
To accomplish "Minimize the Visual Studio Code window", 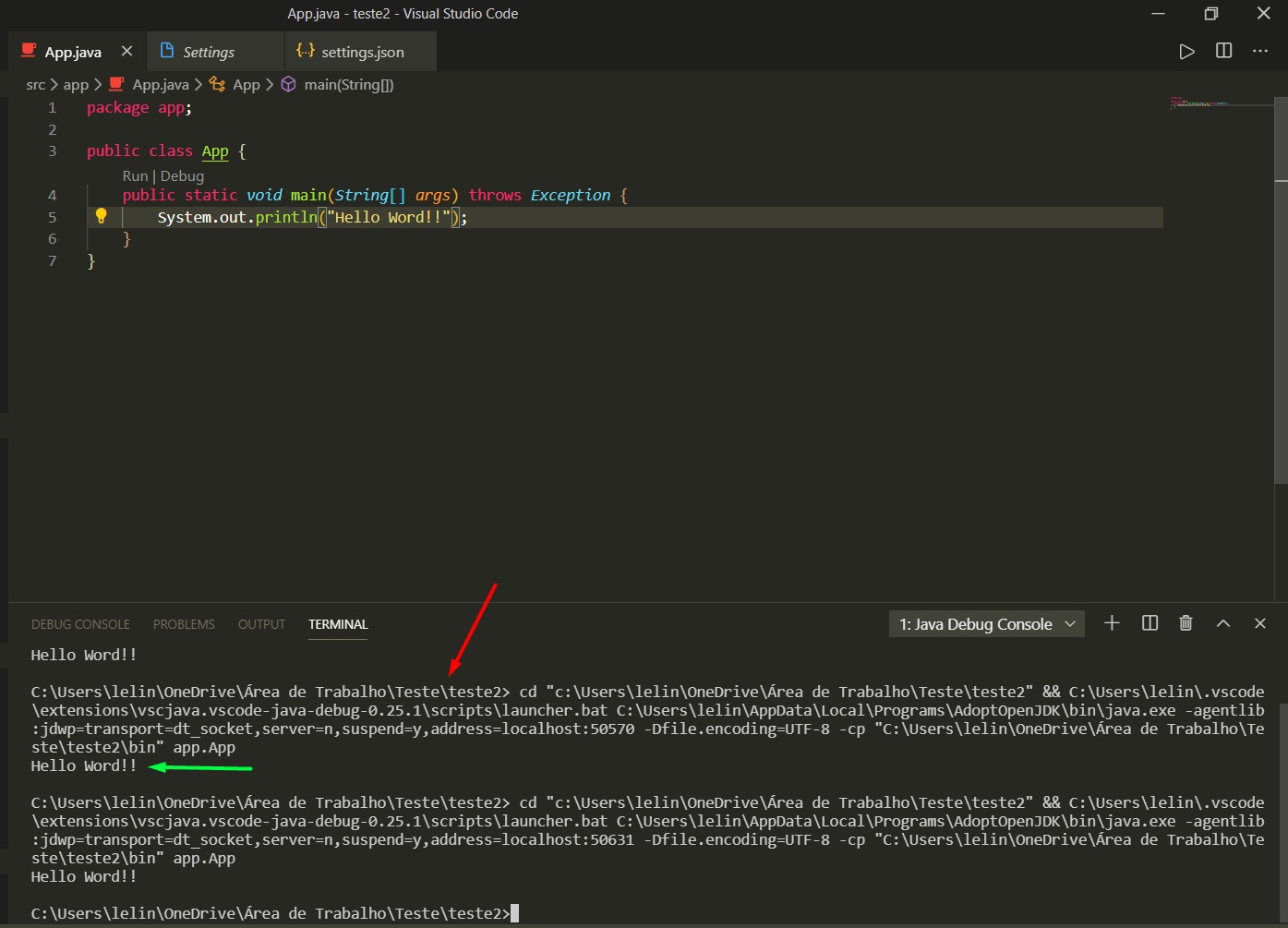I will (1158, 14).
